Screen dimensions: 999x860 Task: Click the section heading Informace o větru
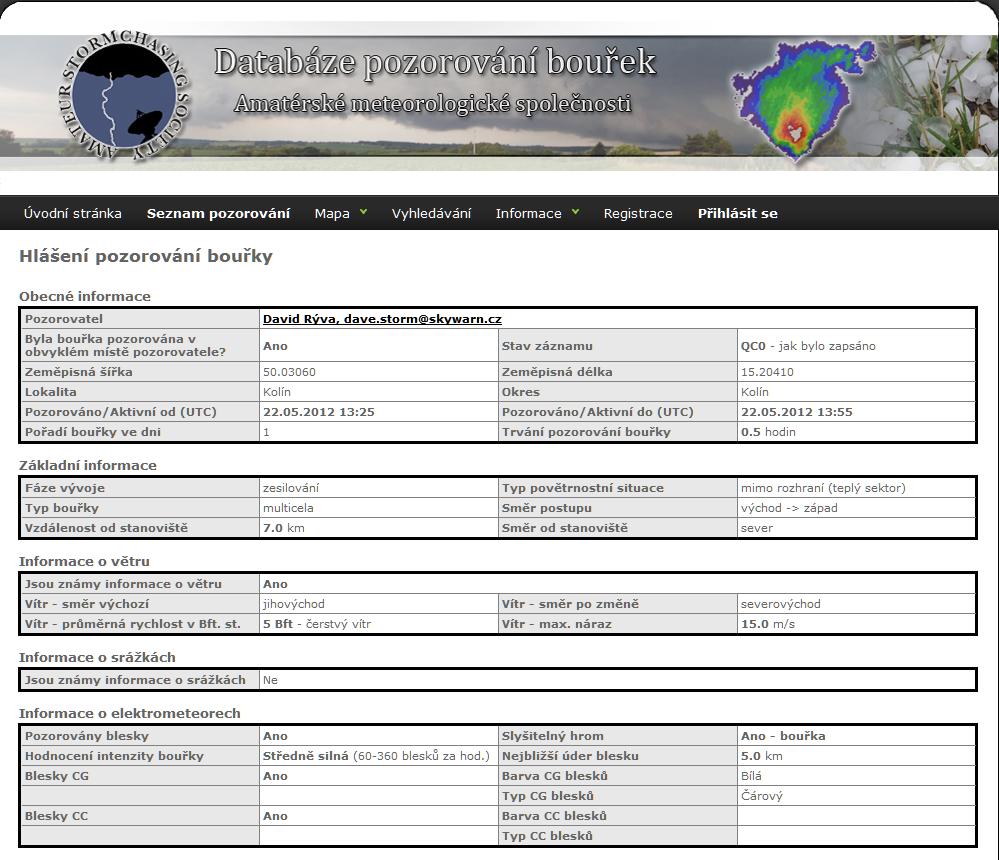click(x=84, y=561)
